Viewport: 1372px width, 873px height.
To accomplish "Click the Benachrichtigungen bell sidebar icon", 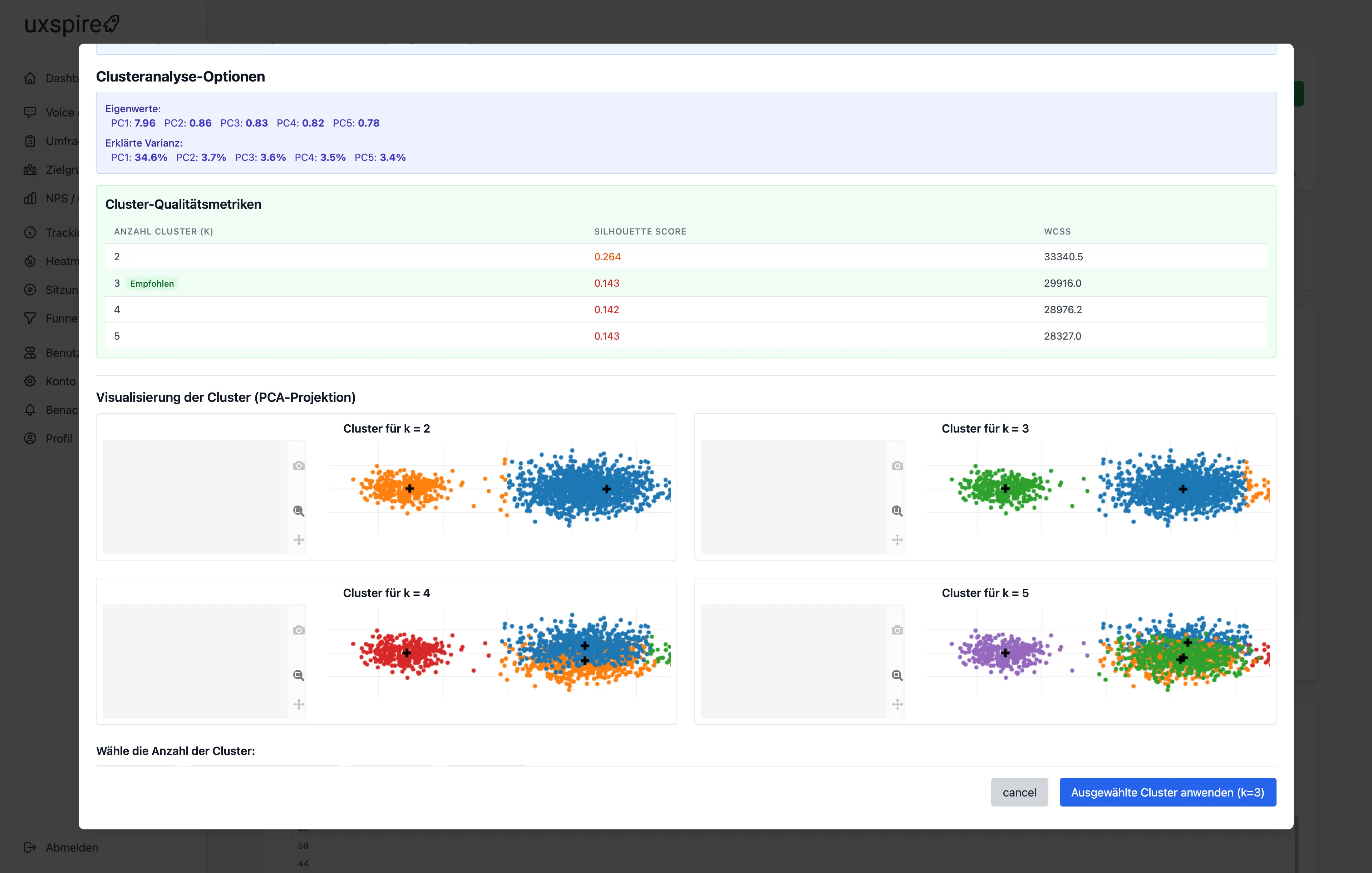I will [x=30, y=410].
